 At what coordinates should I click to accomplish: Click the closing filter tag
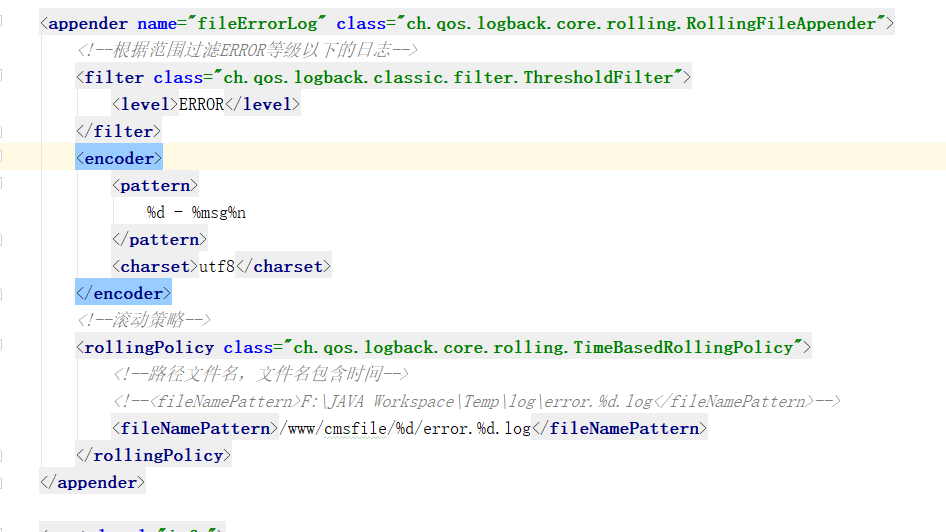click(x=118, y=131)
